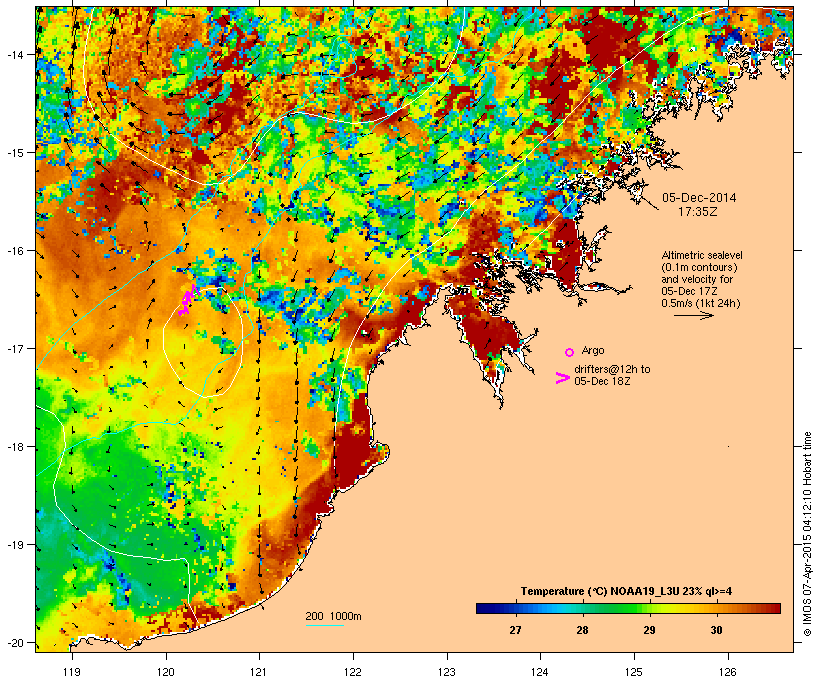Click the Temperature colorbar gradient
The height and width of the screenshot is (680, 820).
click(628, 608)
